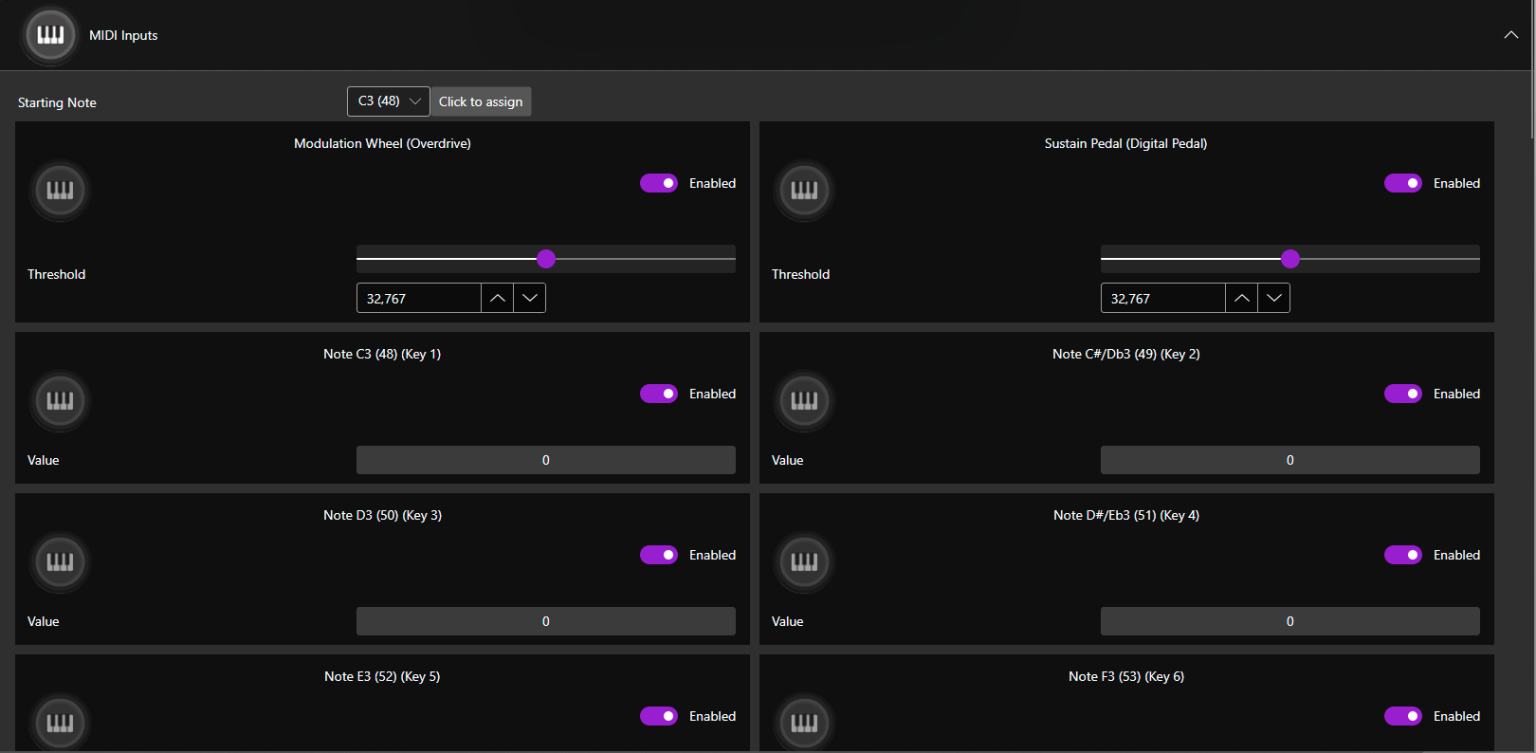Screen dimensions: 1536x753
Task: Open the Starting Note dropdown
Action: [388, 101]
